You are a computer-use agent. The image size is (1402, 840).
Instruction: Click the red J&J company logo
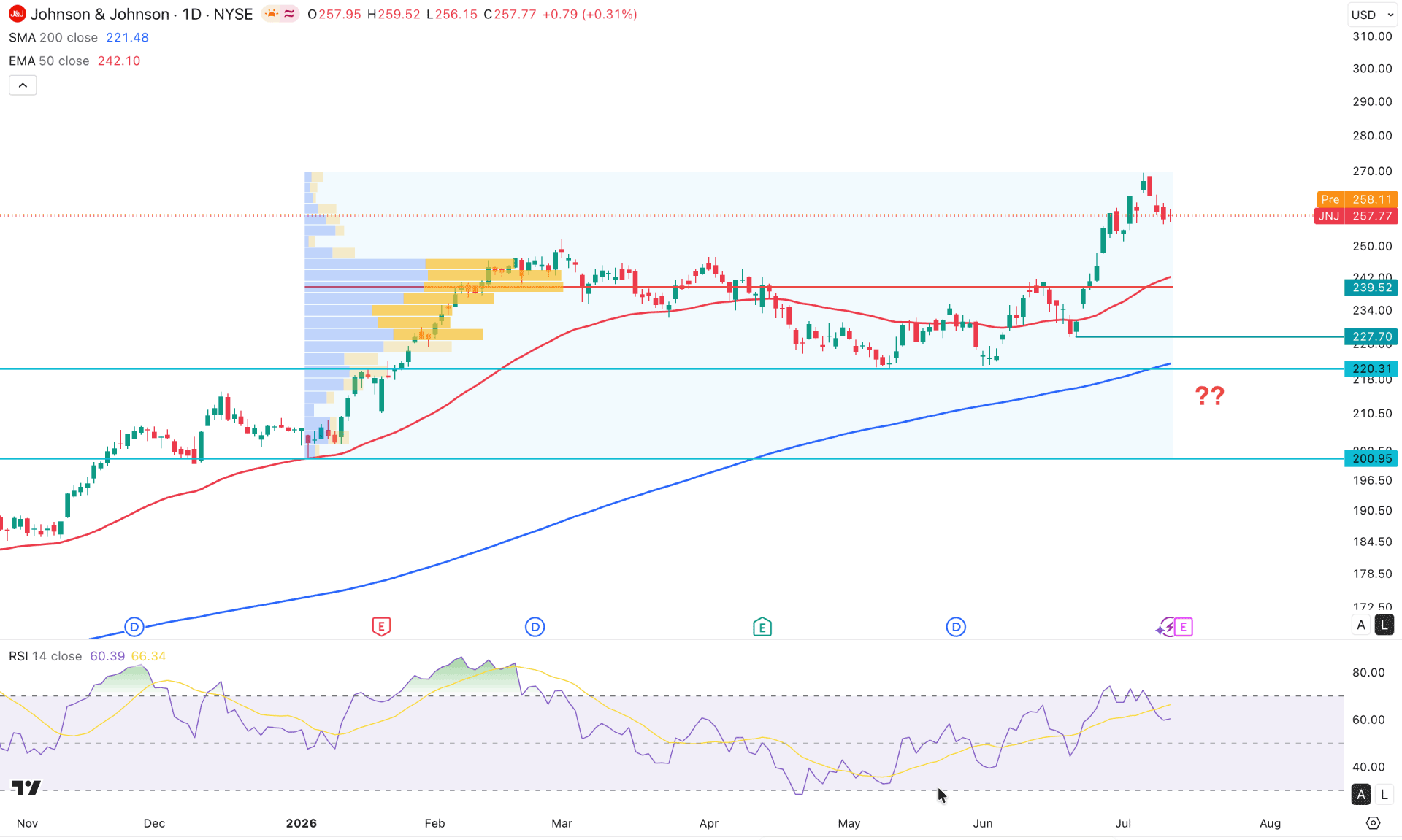pyautogui.click(x=17, y=14)
